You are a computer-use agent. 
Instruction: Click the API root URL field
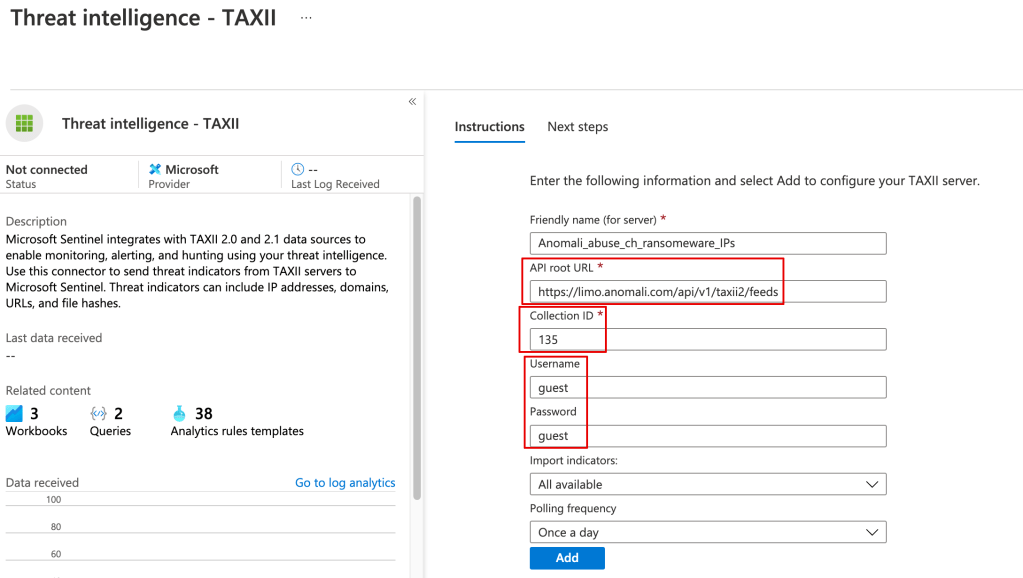click(707, 291)
